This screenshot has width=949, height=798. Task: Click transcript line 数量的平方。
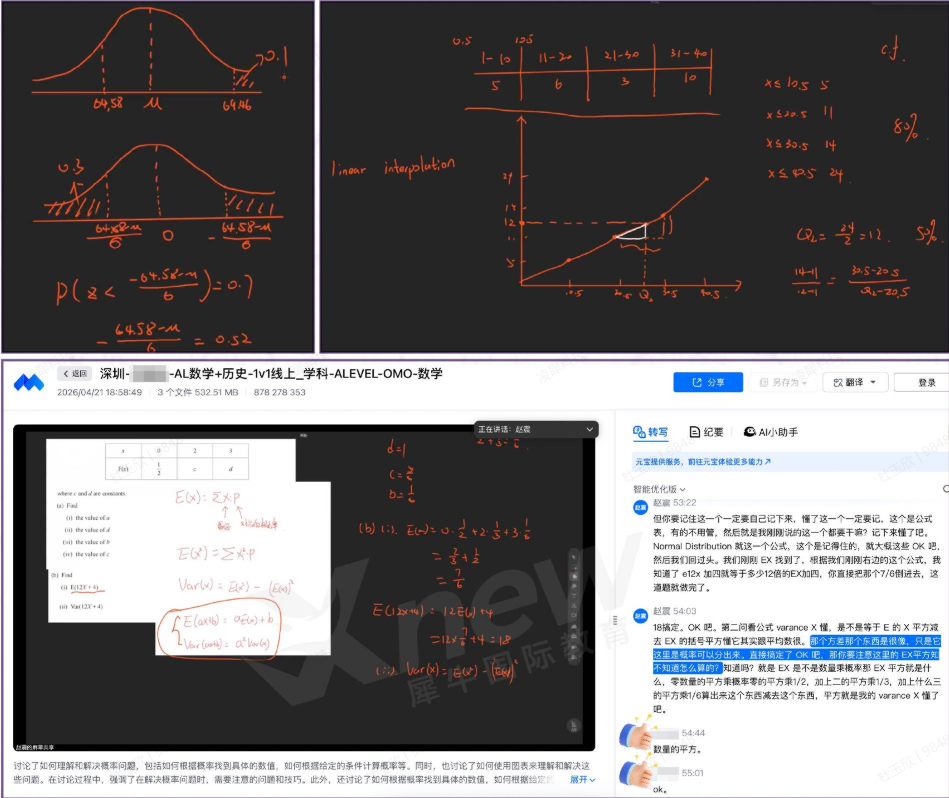coord(677,749)
